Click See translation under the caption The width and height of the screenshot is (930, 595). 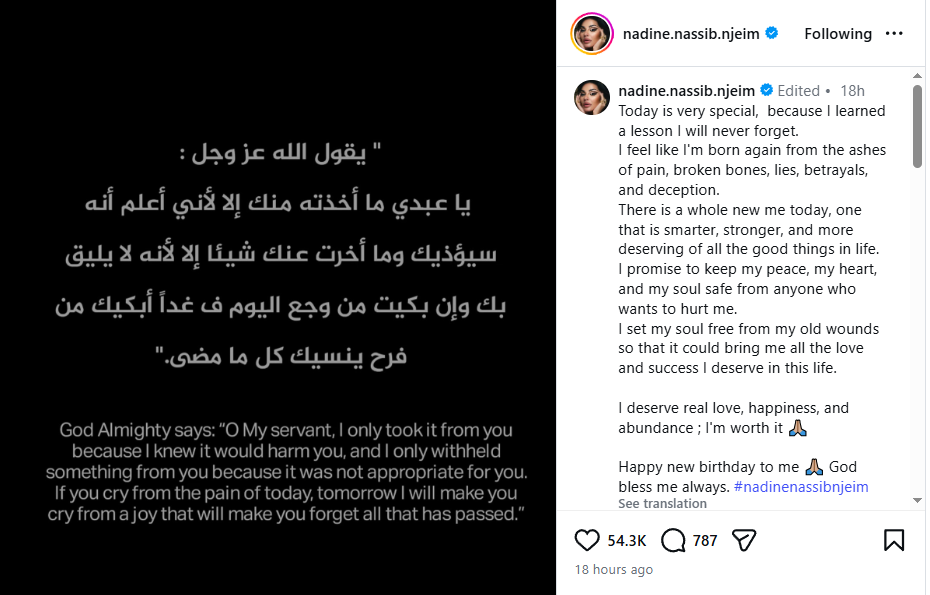click(x=662, y=504)
